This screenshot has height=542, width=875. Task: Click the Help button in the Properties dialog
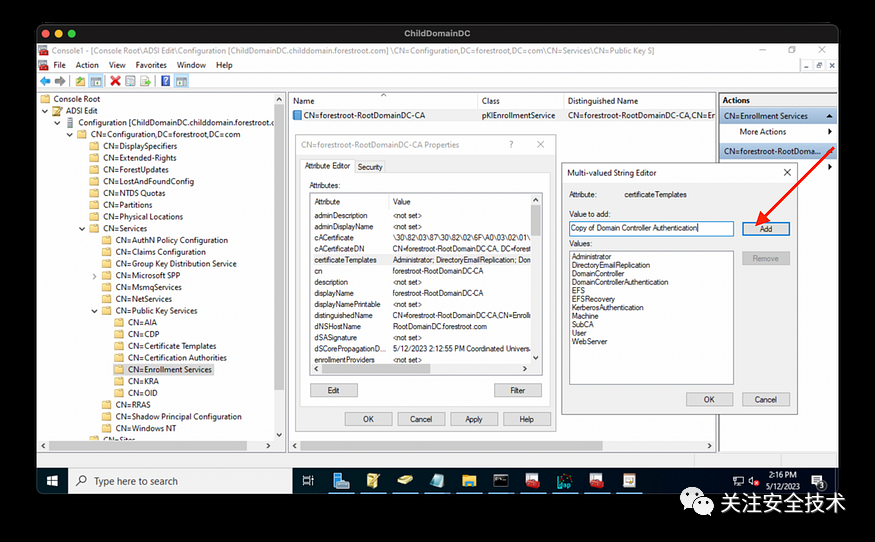coord(526,419)
